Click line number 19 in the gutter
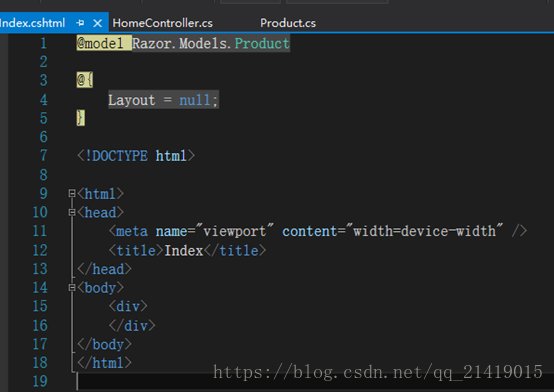The width and height of the screenshot is (554, 392). (x=40, y=381)
